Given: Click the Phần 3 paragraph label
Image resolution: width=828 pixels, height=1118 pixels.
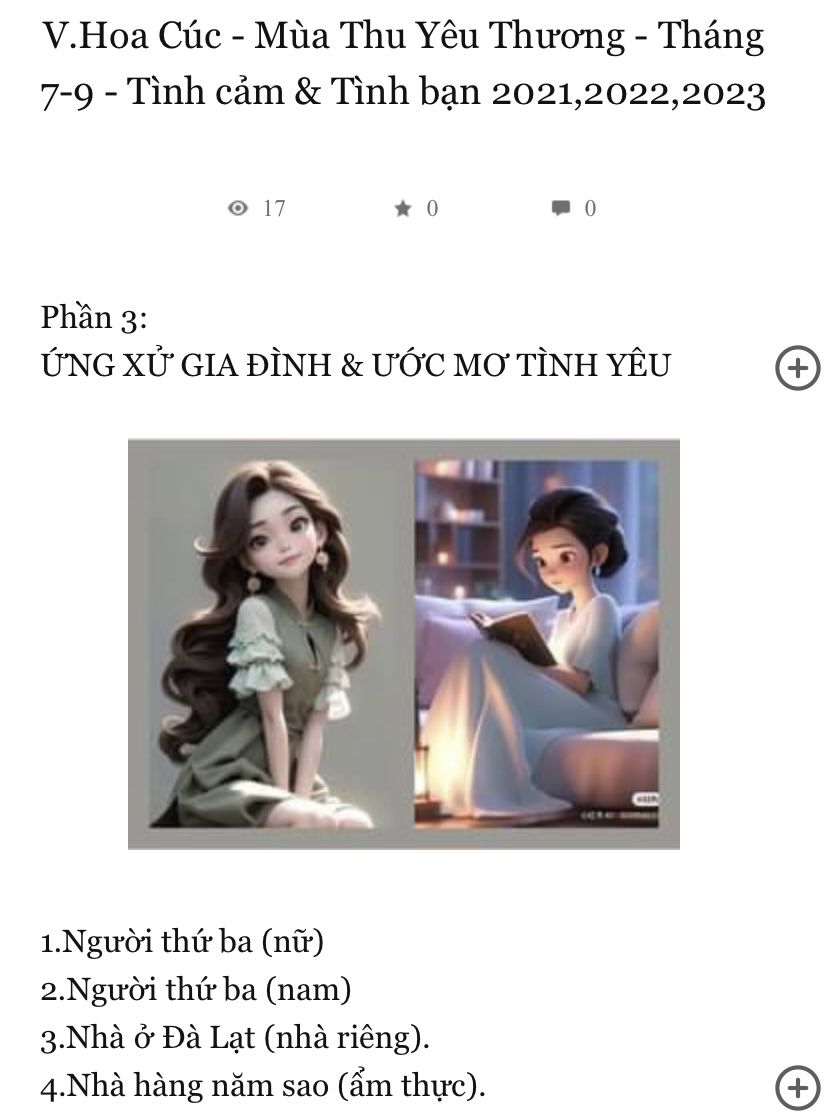Looking at the screenshot, I should pos(93,318).
